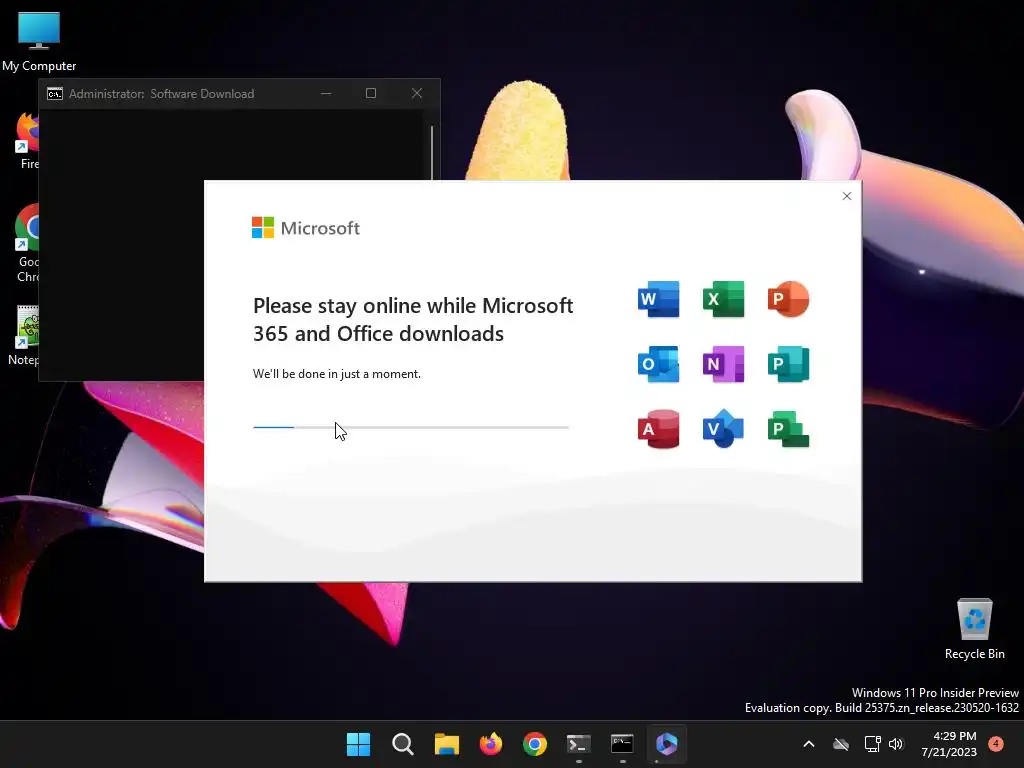Open the Windows Start menu

(358, 744)
